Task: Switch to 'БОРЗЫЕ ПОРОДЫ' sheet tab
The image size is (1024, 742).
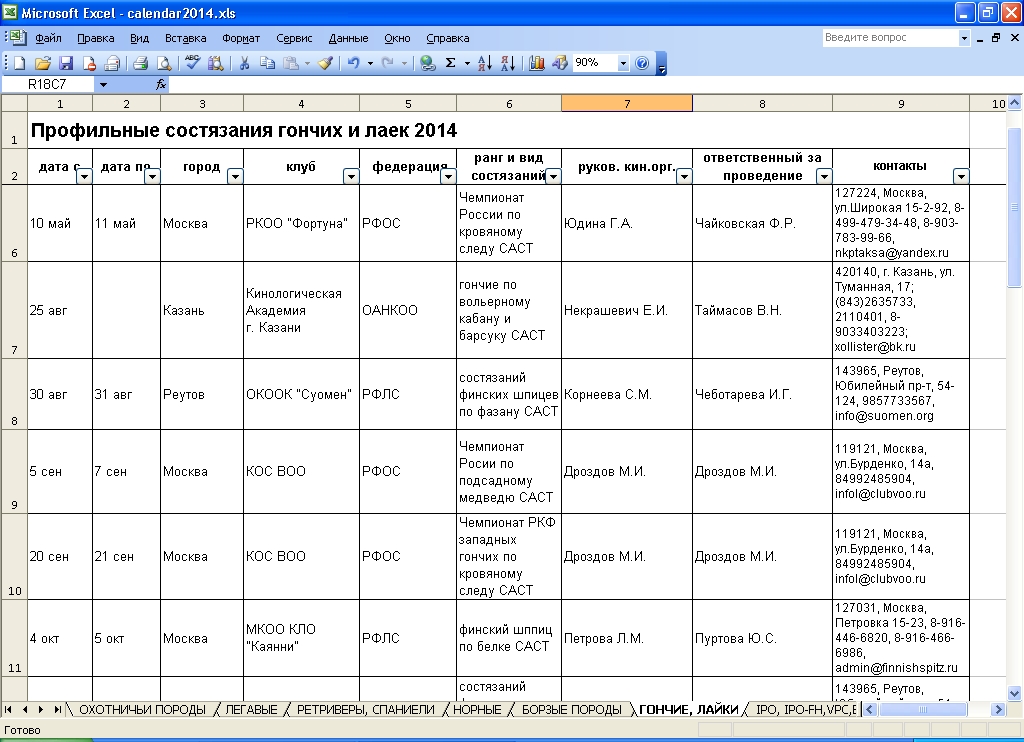Action: click(x=570, y=709)
